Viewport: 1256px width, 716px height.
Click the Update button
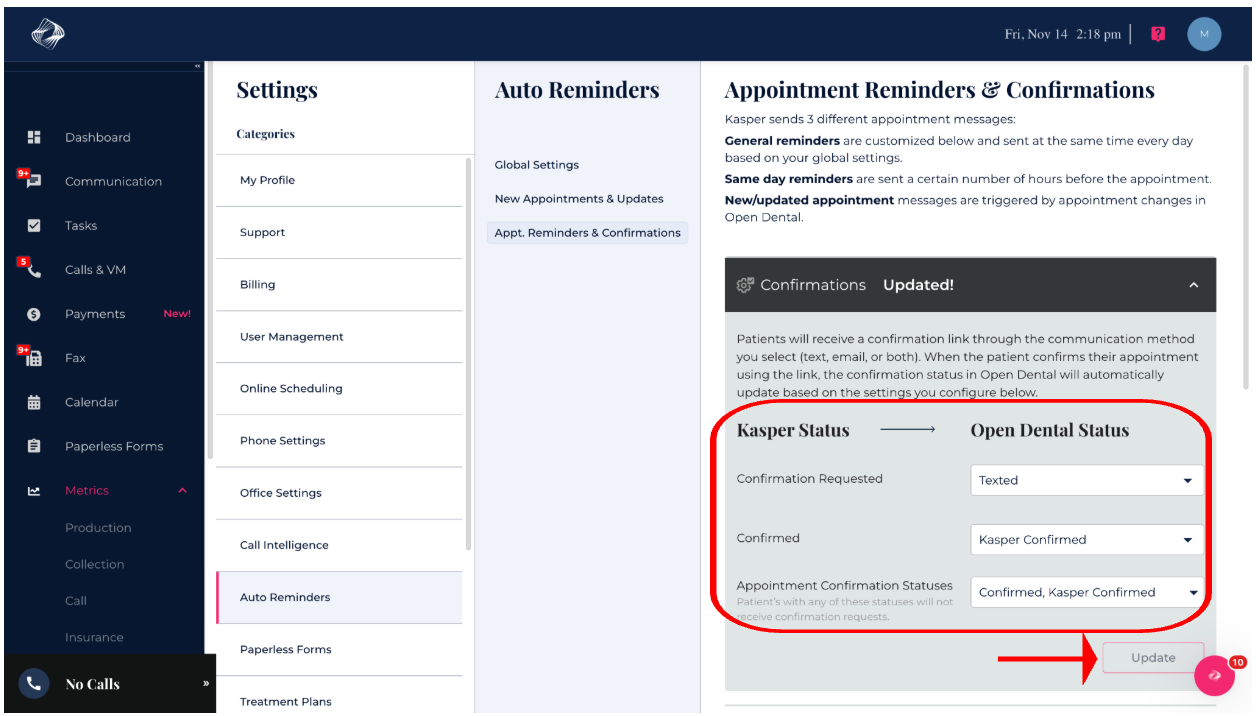(x=1152, y=658)
